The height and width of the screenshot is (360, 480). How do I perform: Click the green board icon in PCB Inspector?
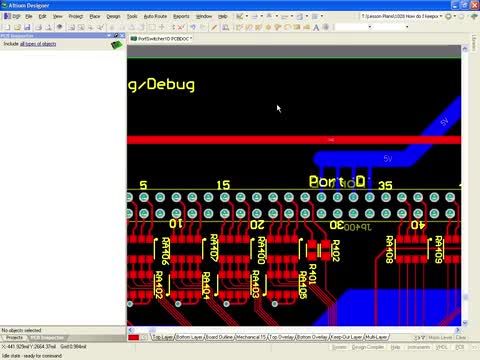click(x=116, y=44)
